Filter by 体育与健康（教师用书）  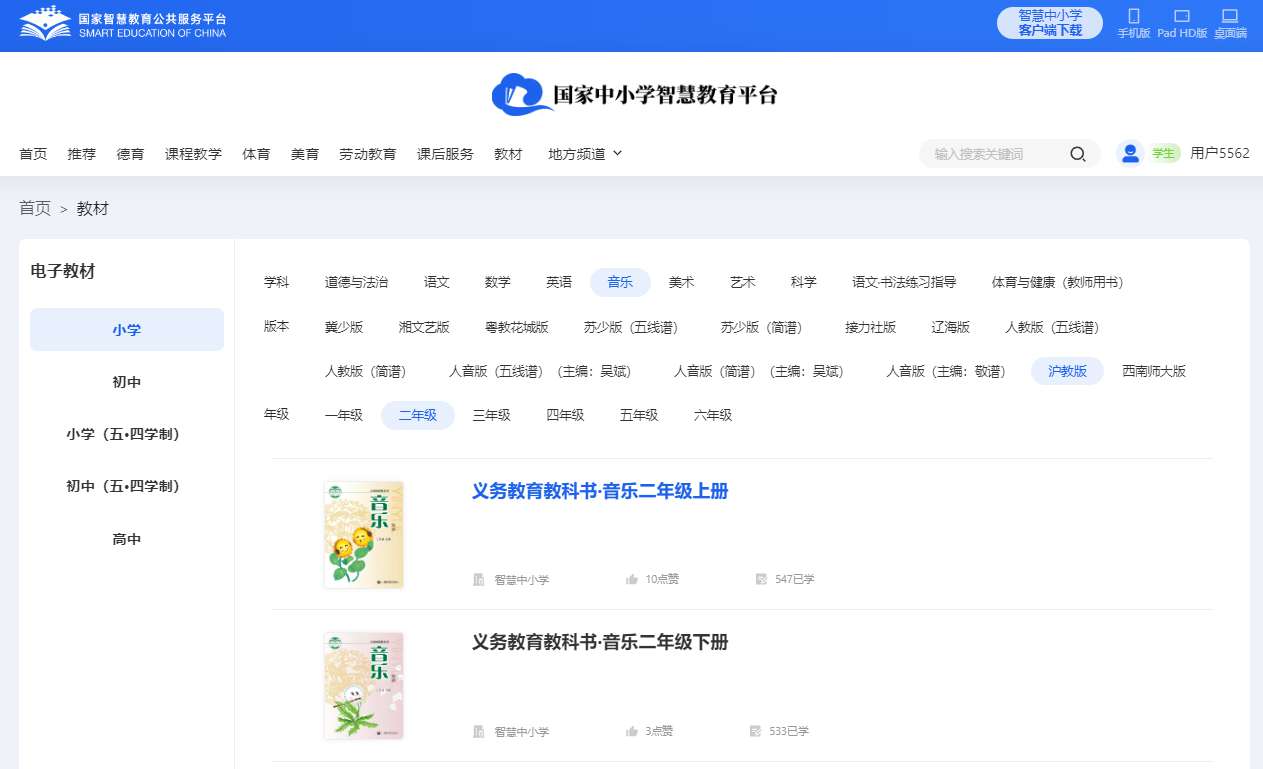tap(1058, 283)
